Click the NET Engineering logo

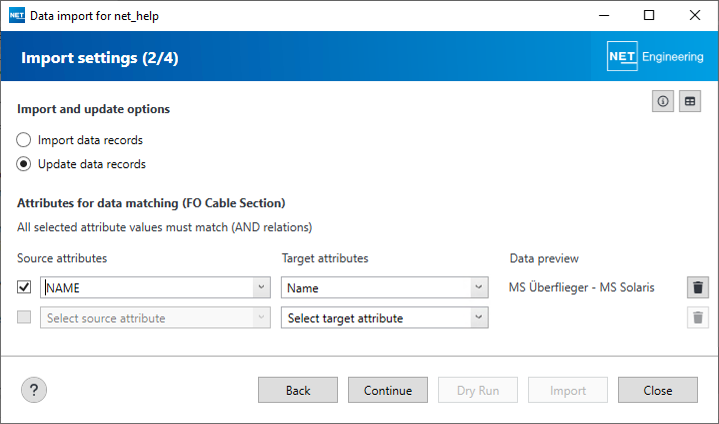[x=656, y=57]
